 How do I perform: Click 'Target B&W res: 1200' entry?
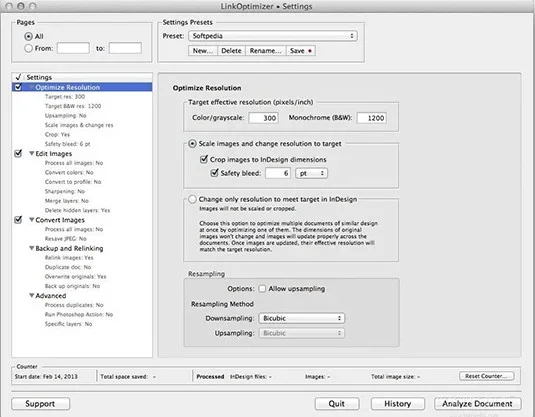click(73, 106)
